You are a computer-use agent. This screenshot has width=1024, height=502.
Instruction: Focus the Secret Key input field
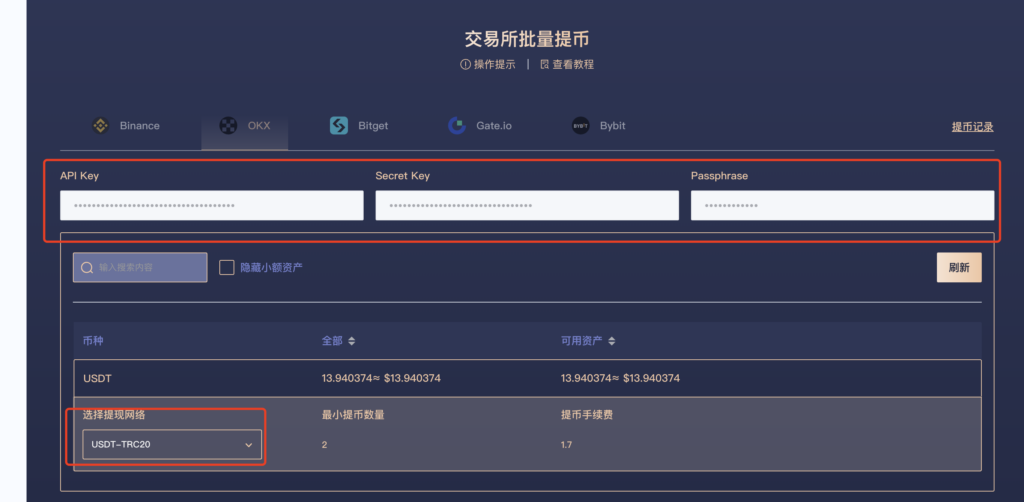point(527,206)
